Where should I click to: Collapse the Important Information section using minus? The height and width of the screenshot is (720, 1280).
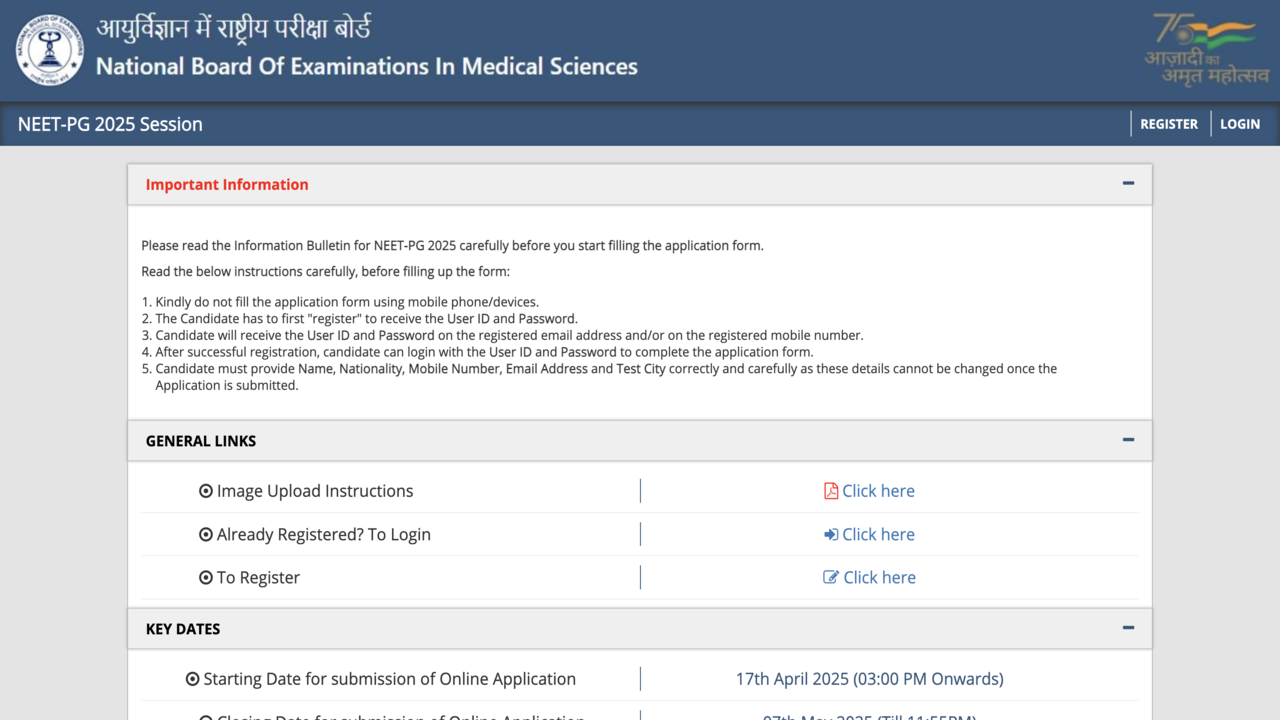click(1128, 184)
